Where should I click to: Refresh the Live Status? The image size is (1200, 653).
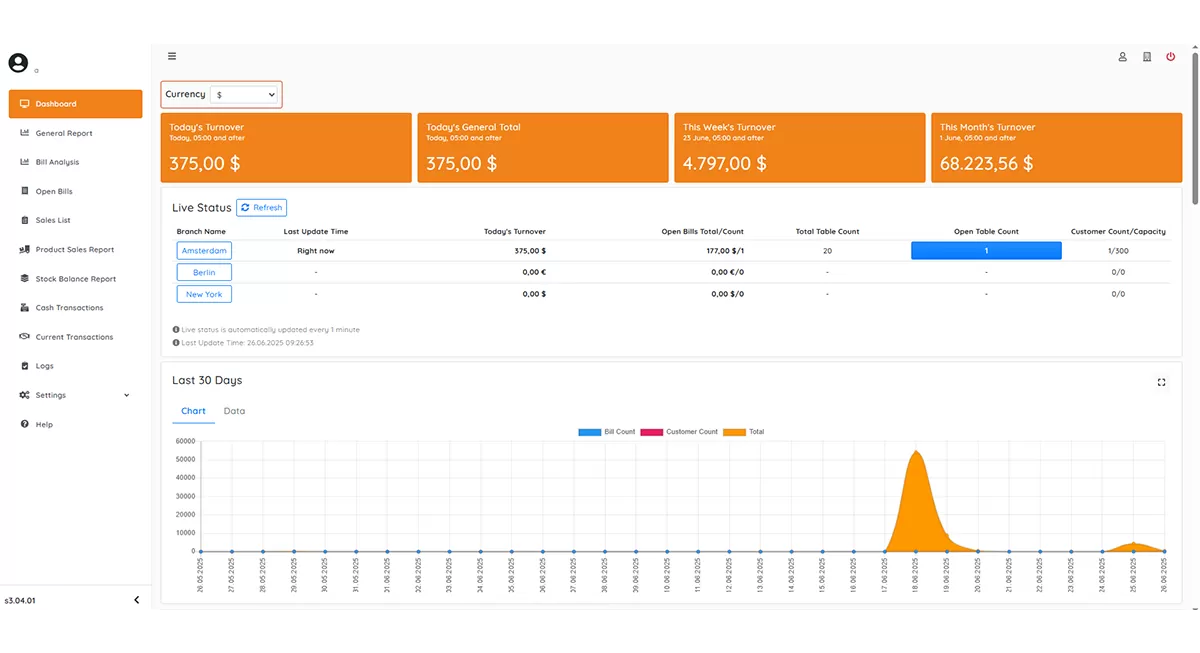pos(261,208)
